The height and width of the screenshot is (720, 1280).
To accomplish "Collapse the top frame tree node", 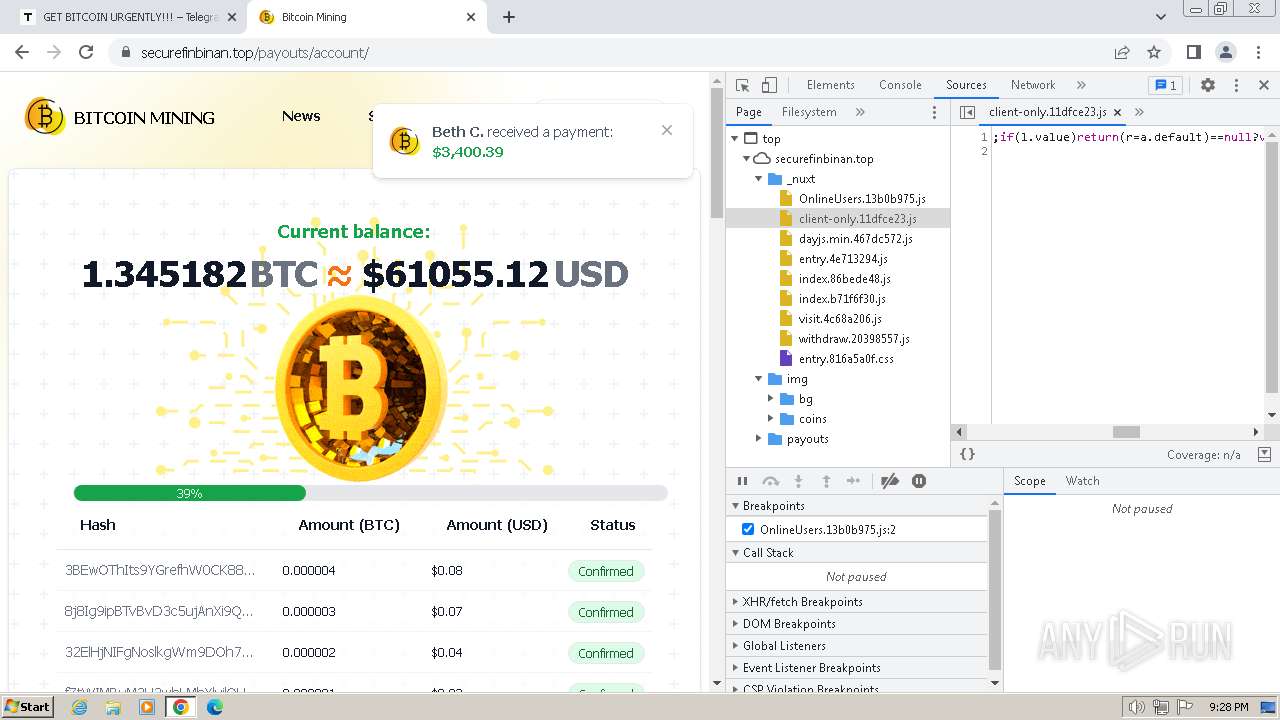I will (x=736, y=139).
